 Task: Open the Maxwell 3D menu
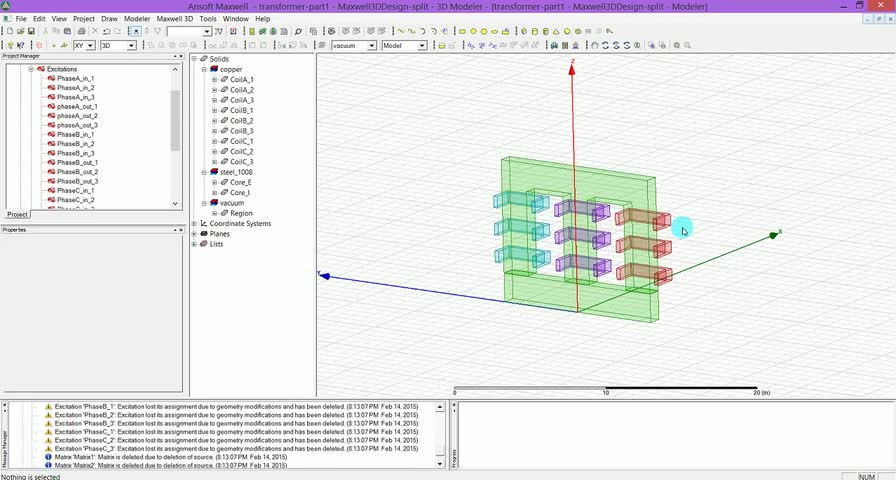175,19
